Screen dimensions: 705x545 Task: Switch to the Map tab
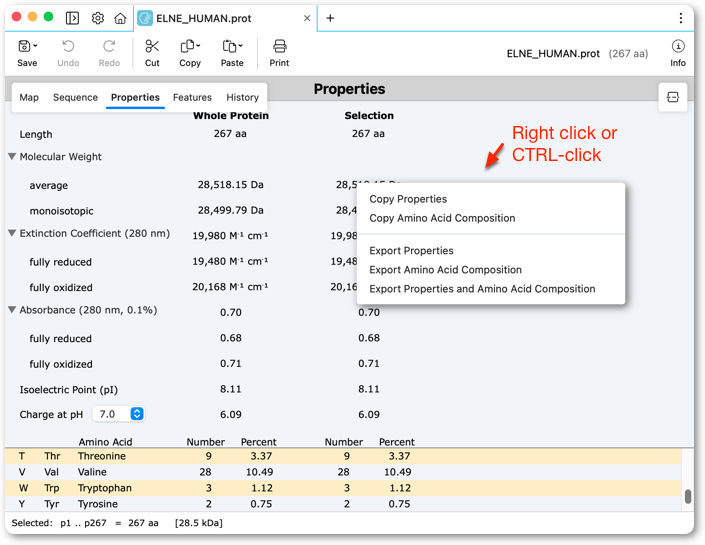click(29, 98)
